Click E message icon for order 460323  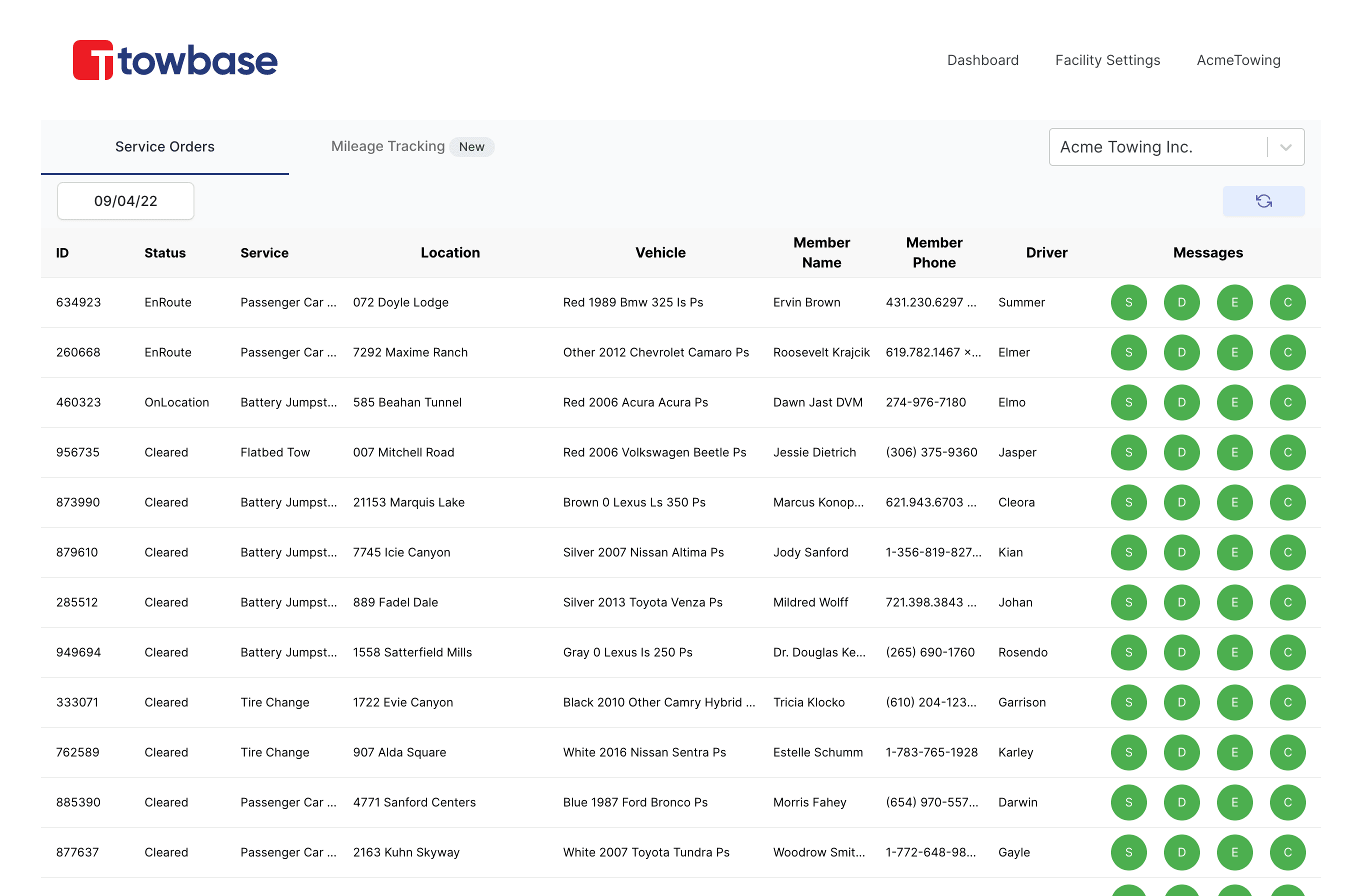point(1234,402)
